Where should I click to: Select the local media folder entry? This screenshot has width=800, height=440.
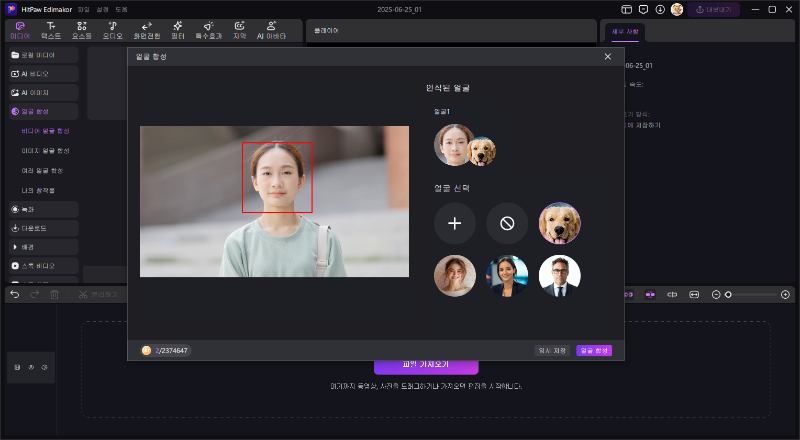click(43, 55)
